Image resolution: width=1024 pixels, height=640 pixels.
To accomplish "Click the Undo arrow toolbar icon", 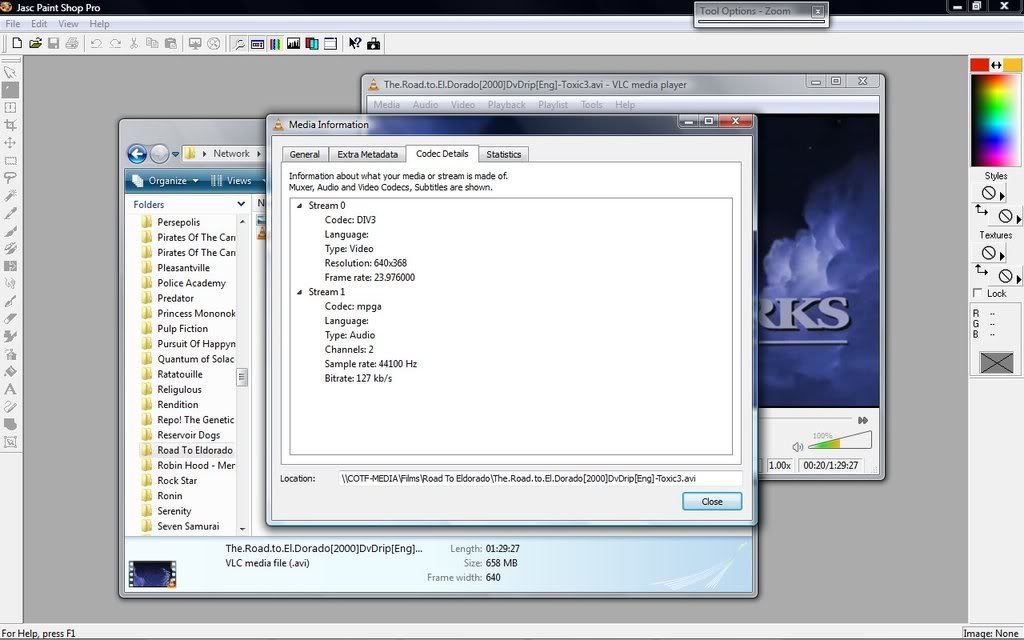I will pyautogui.click(x=96, y=43).
